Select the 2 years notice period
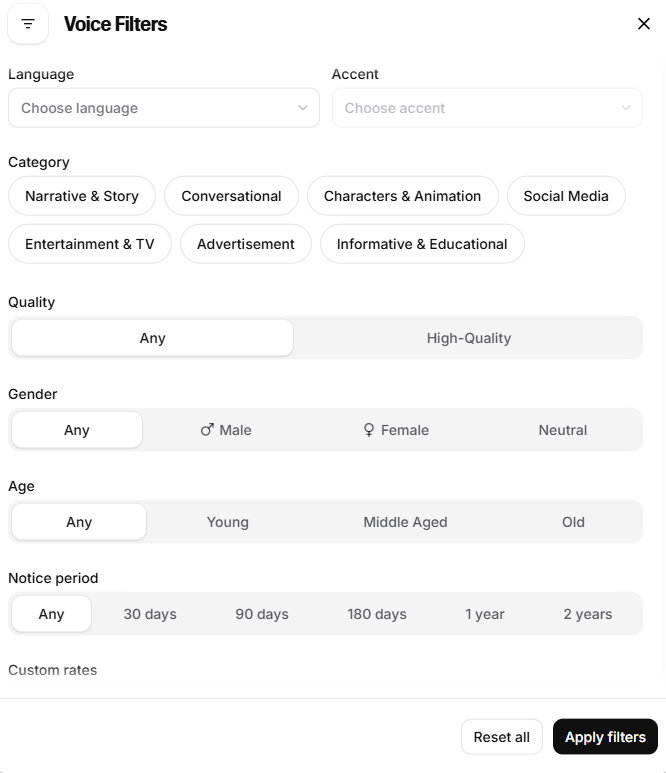Viewport: 666px width, 773px height. 587,614
